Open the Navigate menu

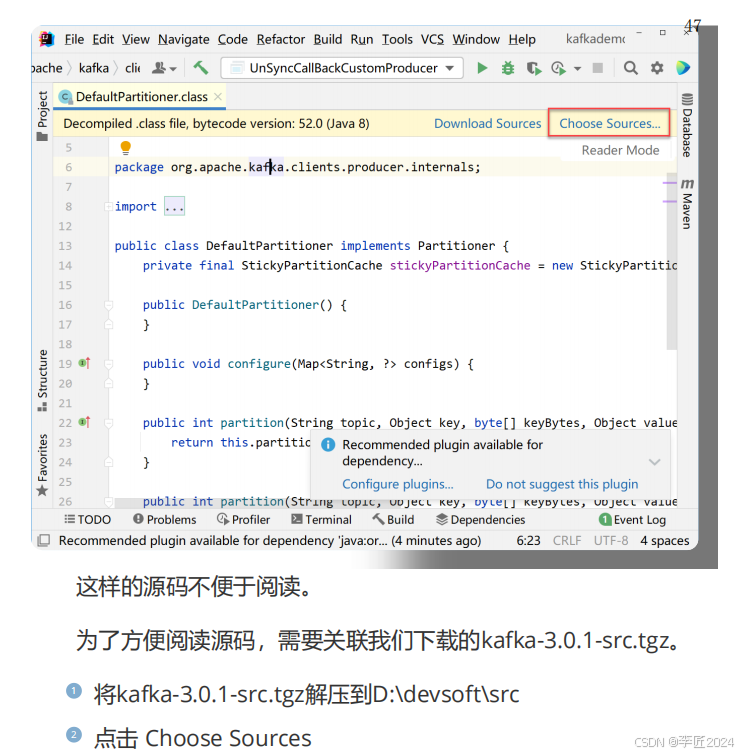tap(183, 39)
